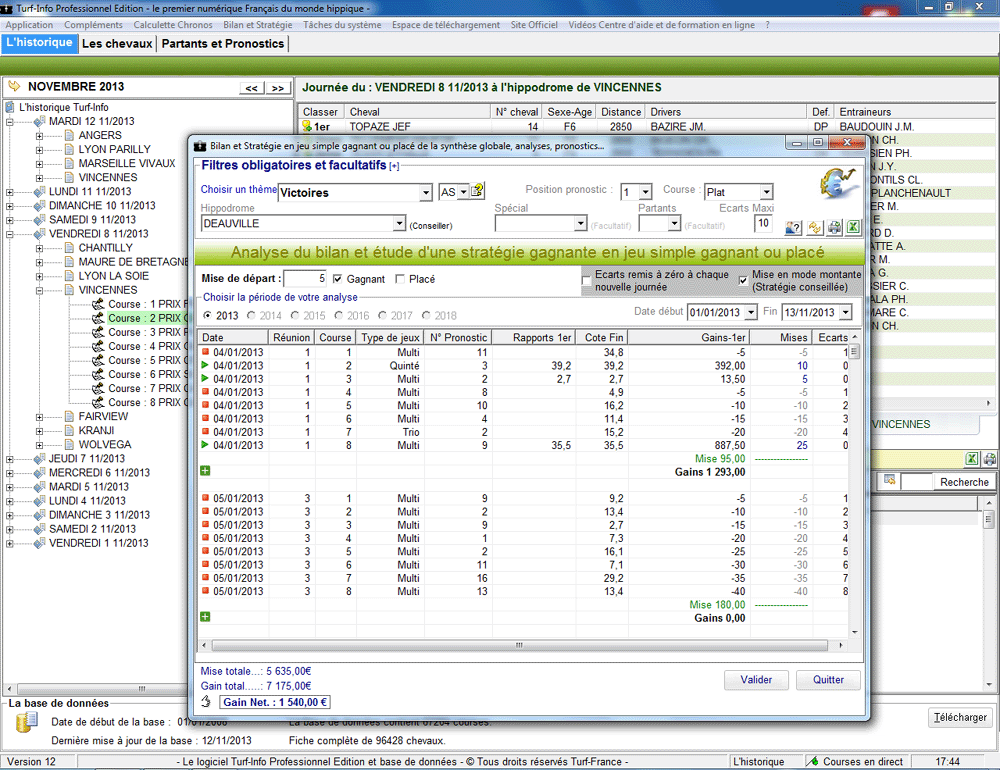Click the Euro coin strategy icon
1000x770 pixels.
[838, 184]
